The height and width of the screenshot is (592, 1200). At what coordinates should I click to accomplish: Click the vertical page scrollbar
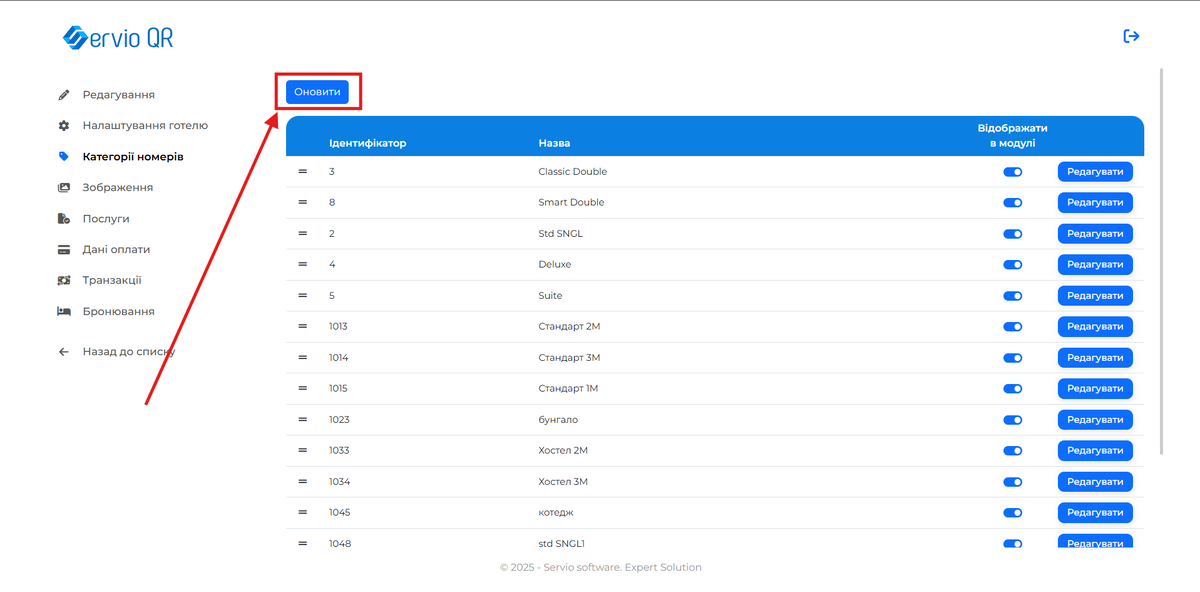[1161, 260]
